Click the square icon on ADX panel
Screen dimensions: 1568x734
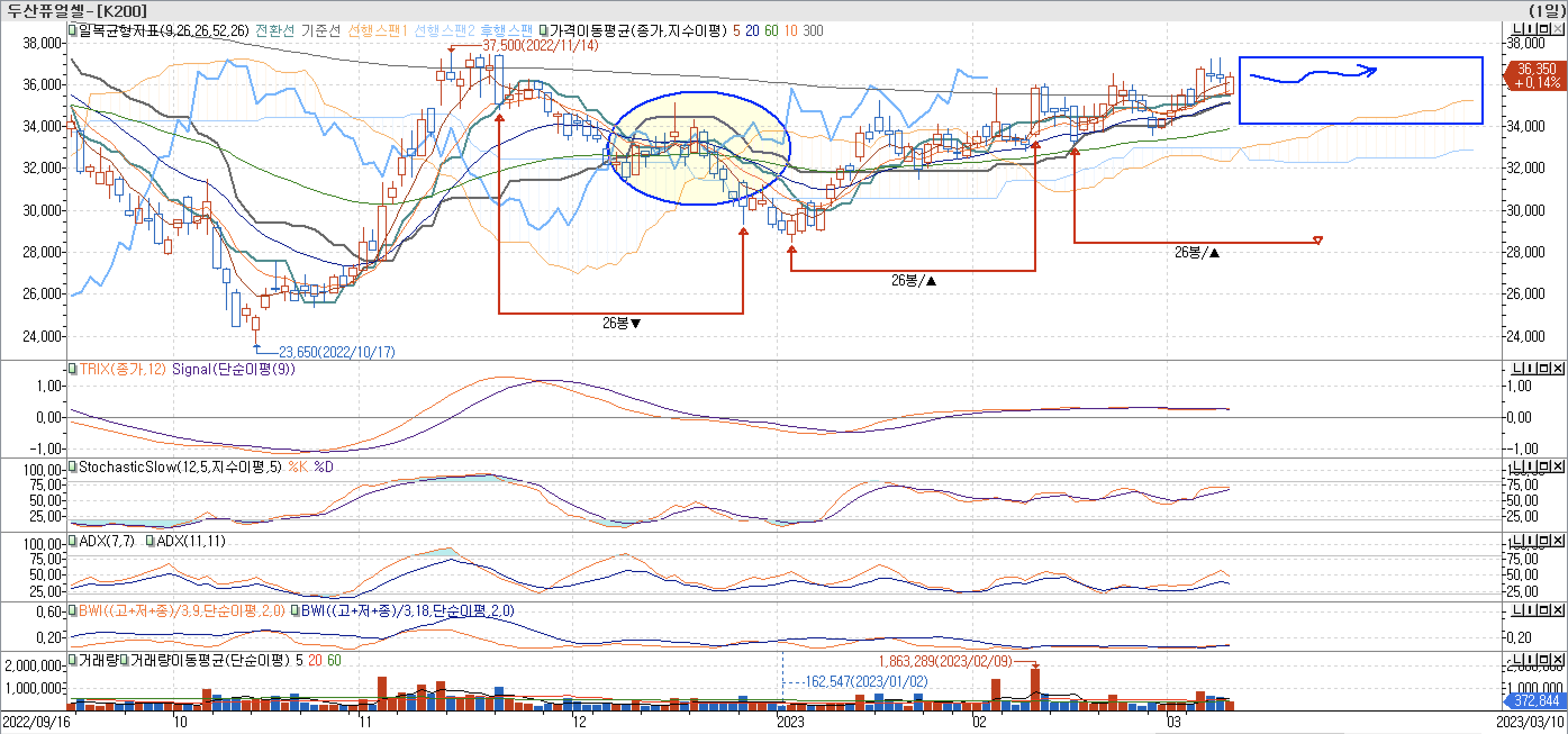[x=1544, y=541]
